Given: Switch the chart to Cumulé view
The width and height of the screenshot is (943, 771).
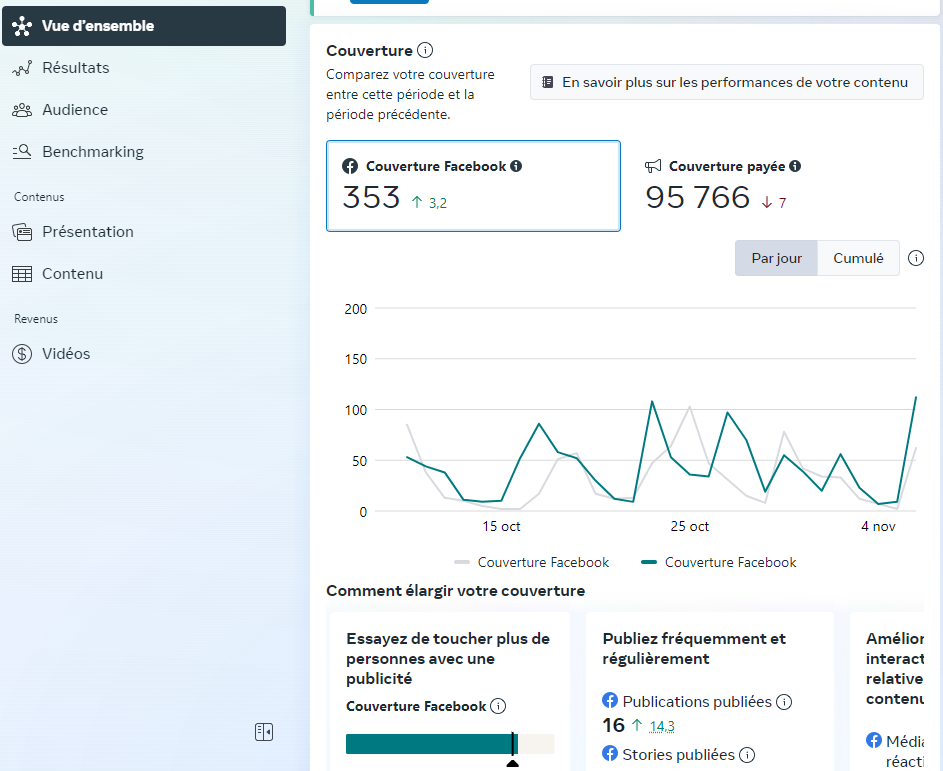Looking at the screenshot, I should pyautogui.click(x=858, y=258).
